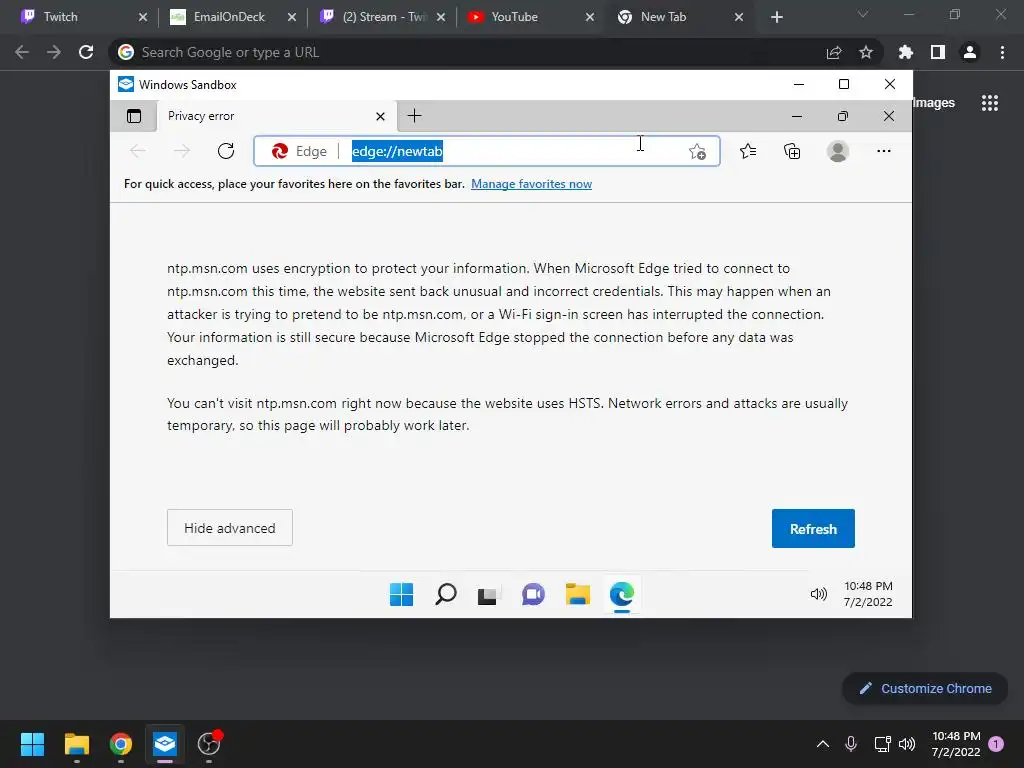Viewport: 1024px width, 768px height.
Task: Open Manage favorites now link
Action: [531, 184]
